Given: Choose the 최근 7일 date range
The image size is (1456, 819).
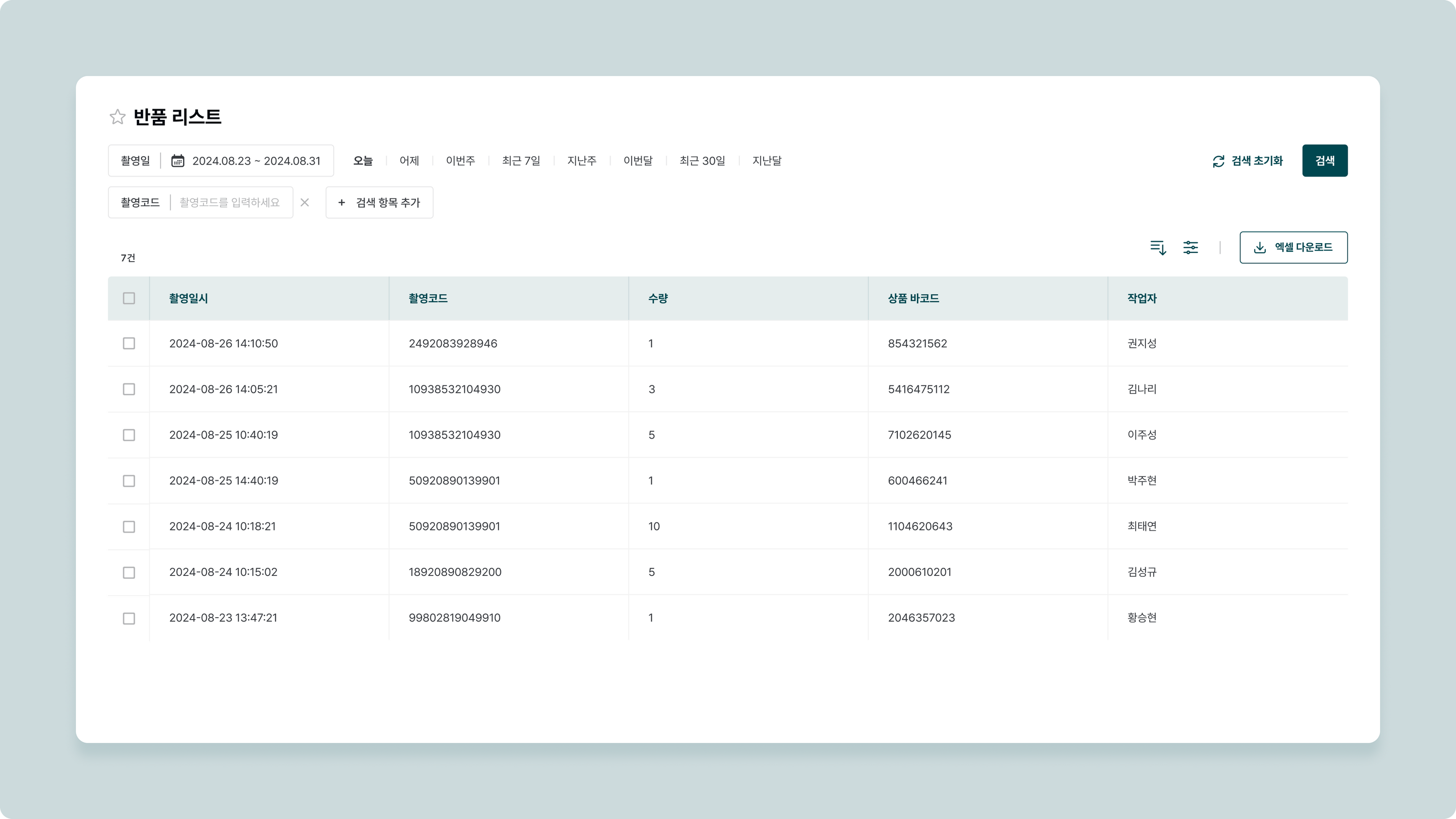Looking at the screenshot, I should tap(521, 161).
